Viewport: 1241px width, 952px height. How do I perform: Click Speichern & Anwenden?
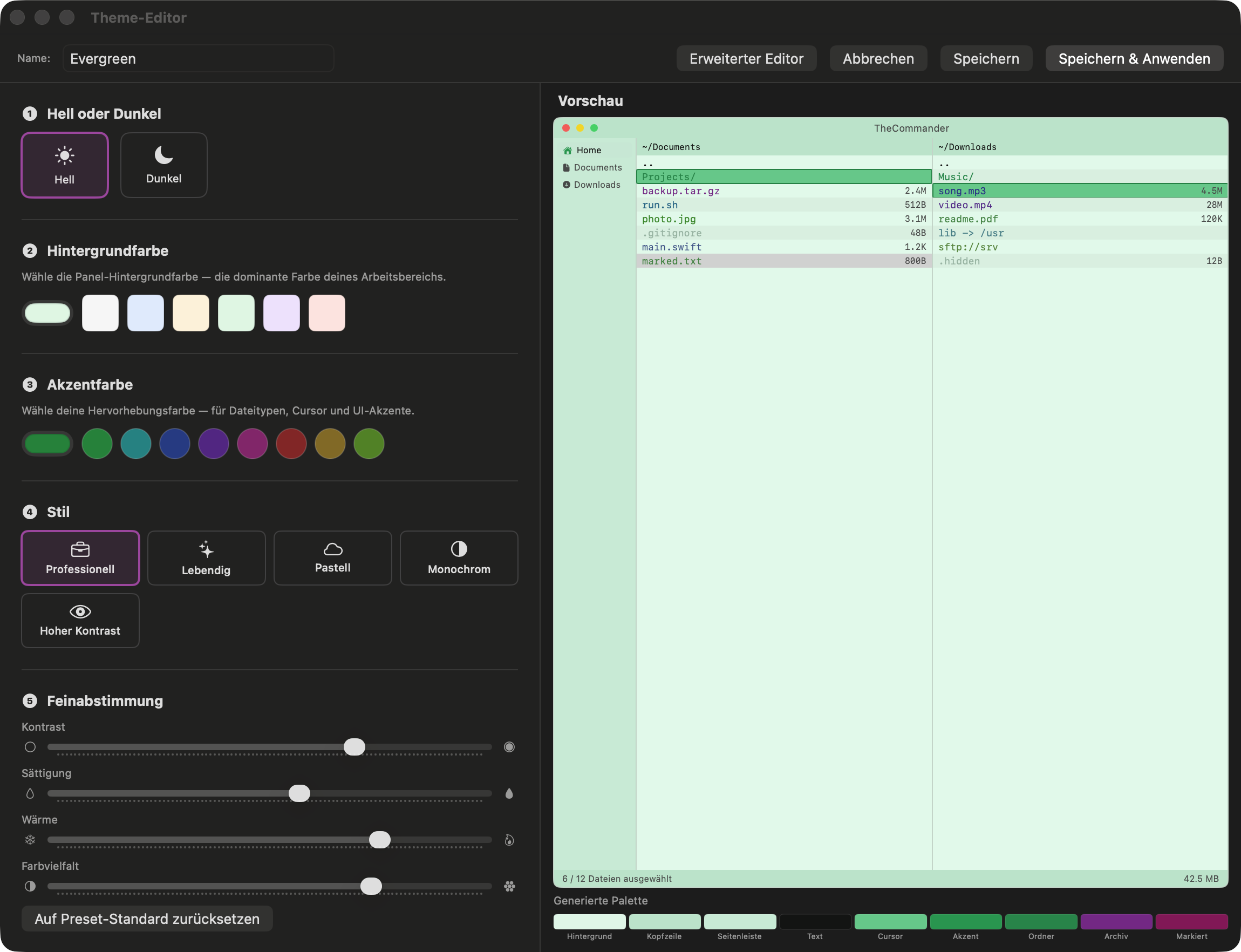(1135, 58)
